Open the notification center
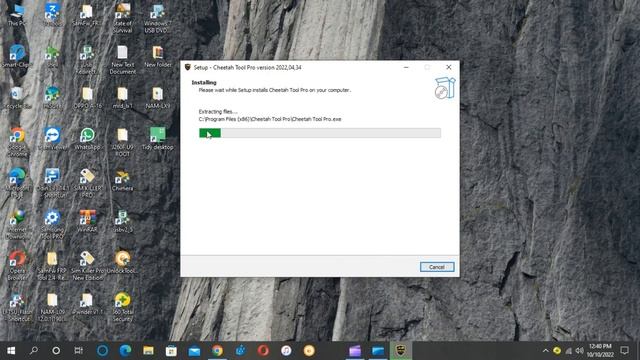The height and width of the screenshot is (360, 640). 624,351
